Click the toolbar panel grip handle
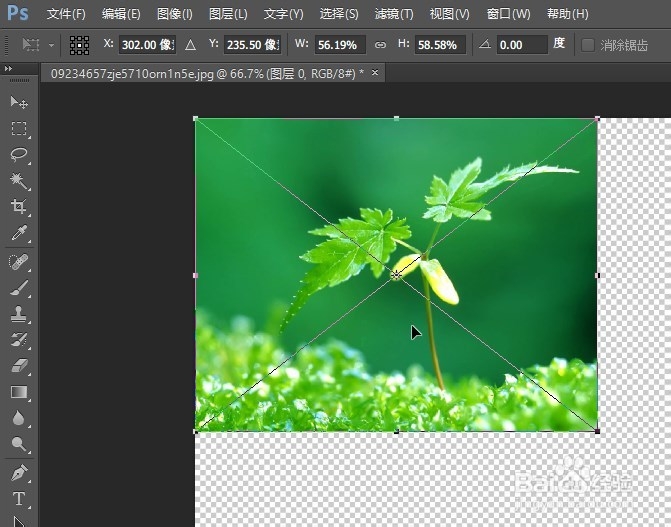This screenshot has width=671, height=527. 19,80
